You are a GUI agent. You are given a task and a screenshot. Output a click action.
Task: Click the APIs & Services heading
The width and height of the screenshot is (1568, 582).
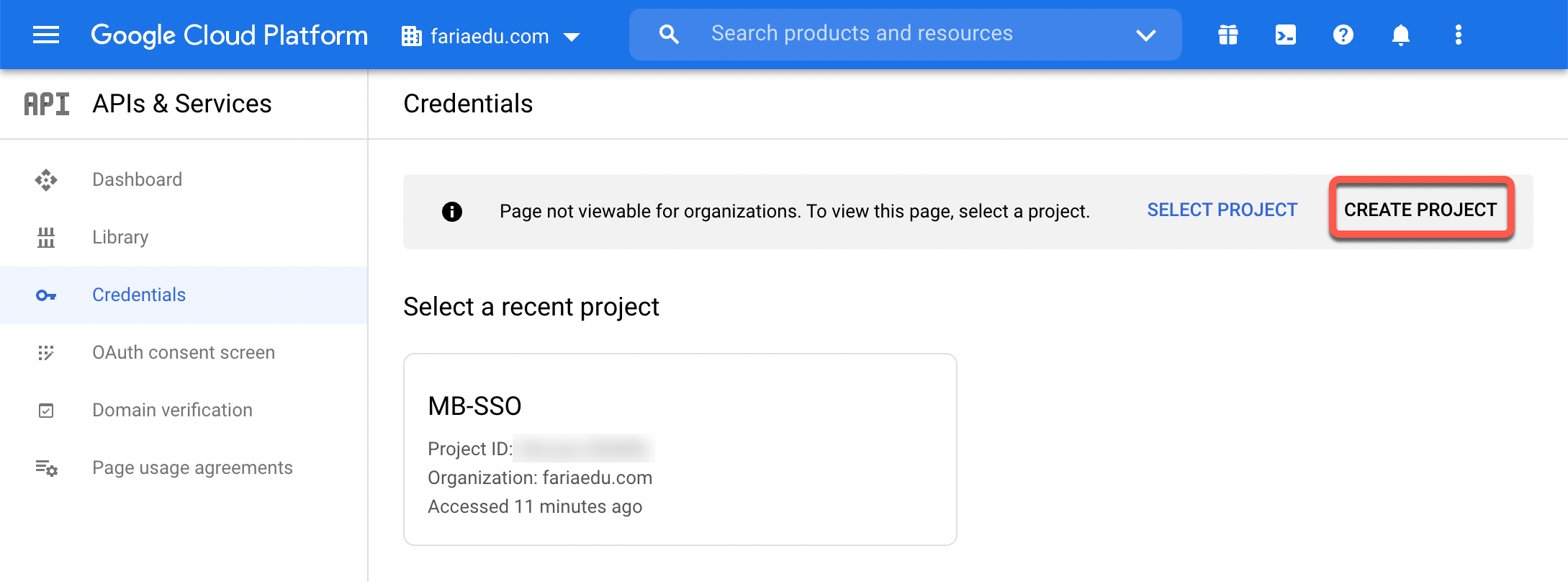click(182, 104)
